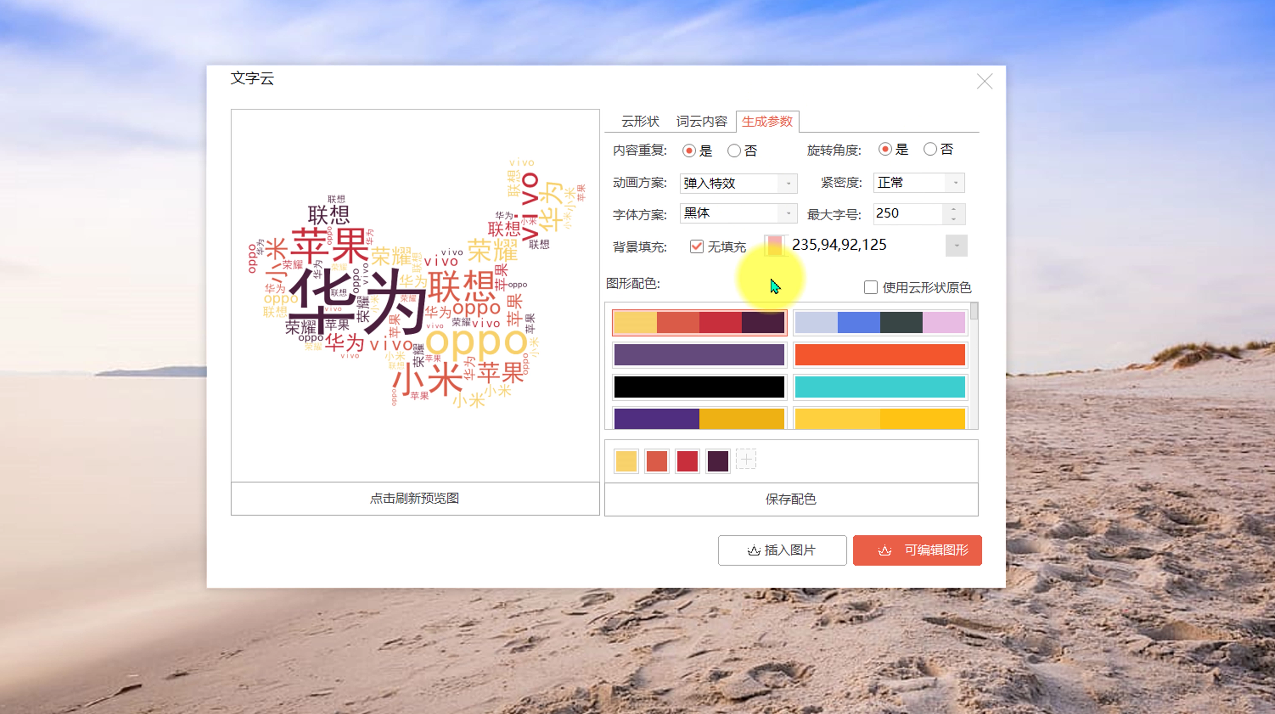This screenshot has height=714, width=1275.
Task: Select the yellow custom color square
Action: [x=626, y=461]
